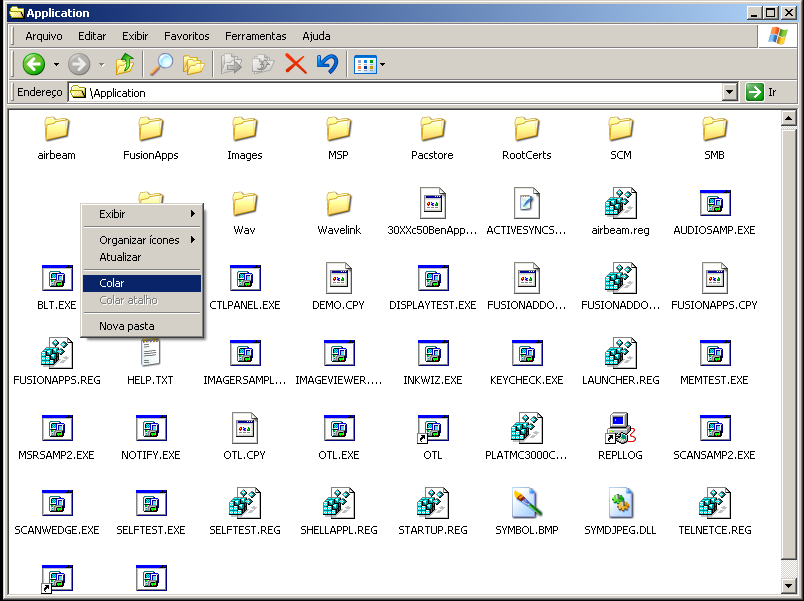Open the address bar dropdown arrow
This screenshot has width=804, height=601.
pyautogui.click(x=730, y=93)
